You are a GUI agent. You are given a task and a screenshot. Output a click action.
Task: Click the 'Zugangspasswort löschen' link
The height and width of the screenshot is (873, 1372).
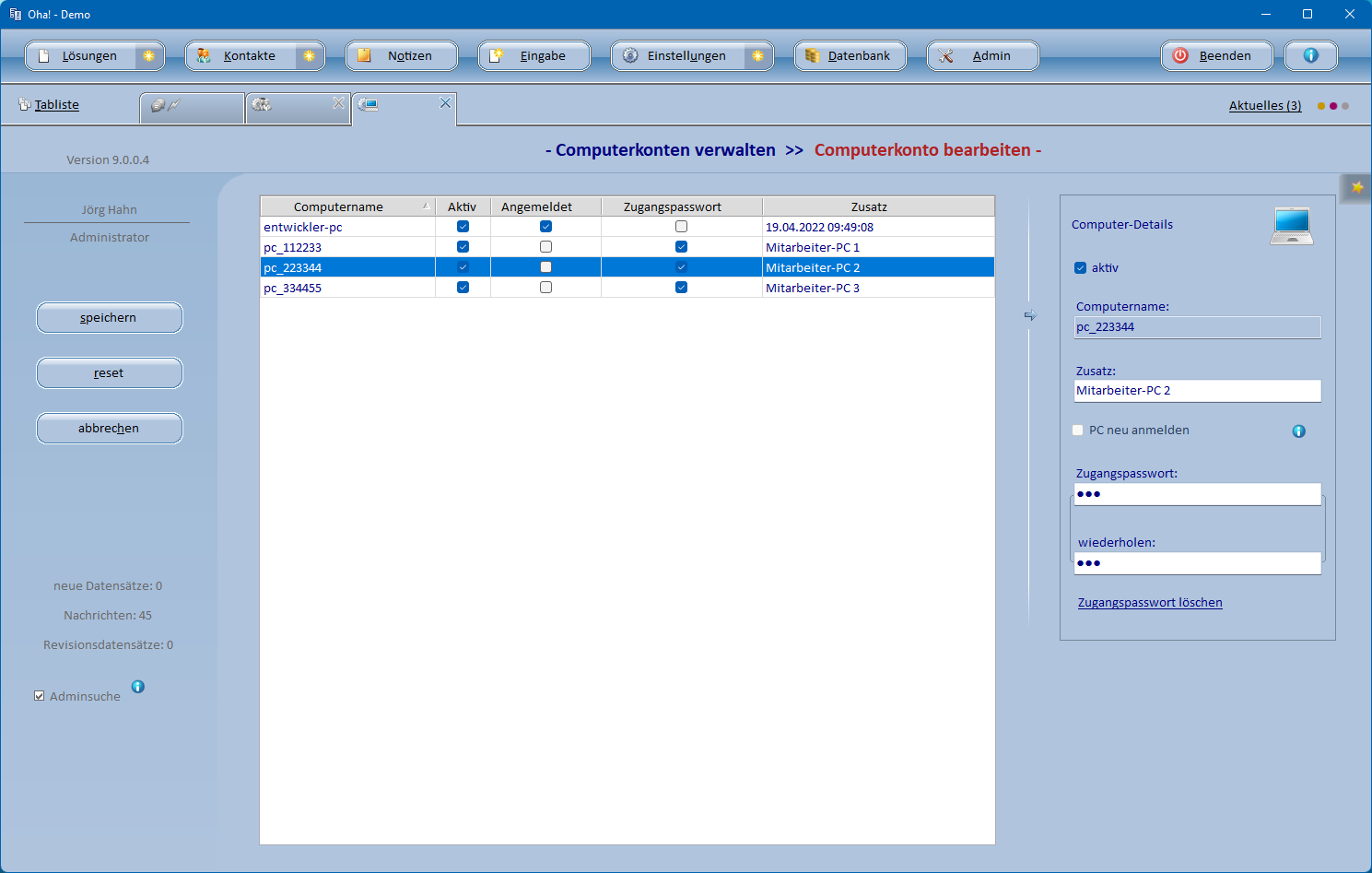click(x=1150, y=603)
